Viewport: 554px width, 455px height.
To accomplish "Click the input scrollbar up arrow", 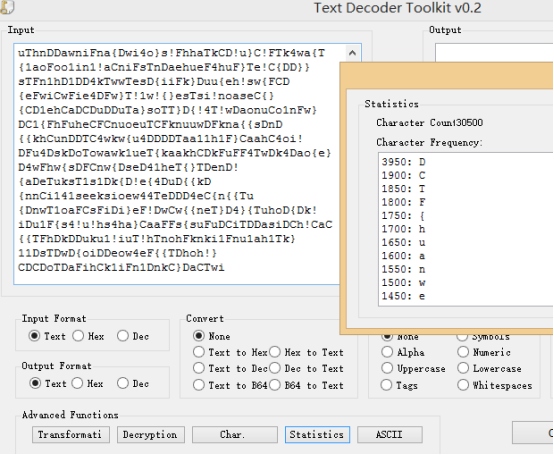I will [x=352, y=53].
